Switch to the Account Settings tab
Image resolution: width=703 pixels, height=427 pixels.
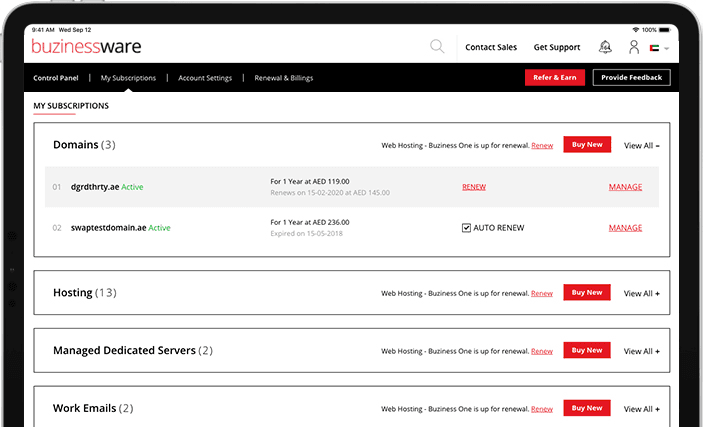(x=205, y=78)
